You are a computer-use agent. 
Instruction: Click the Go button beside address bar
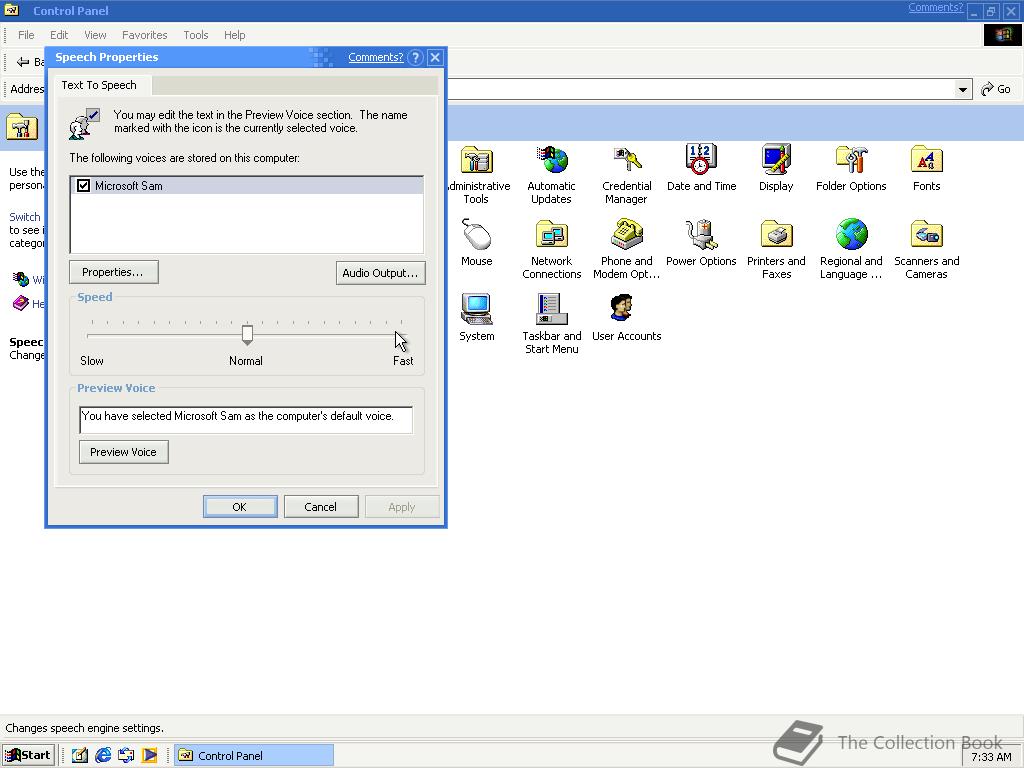pyautogui.click(x=997, y=89)
